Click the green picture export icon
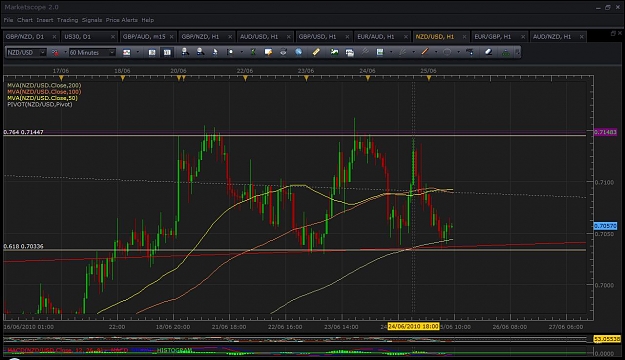Image resolution: width=625 pixels, height=360 pixels. 334,52
